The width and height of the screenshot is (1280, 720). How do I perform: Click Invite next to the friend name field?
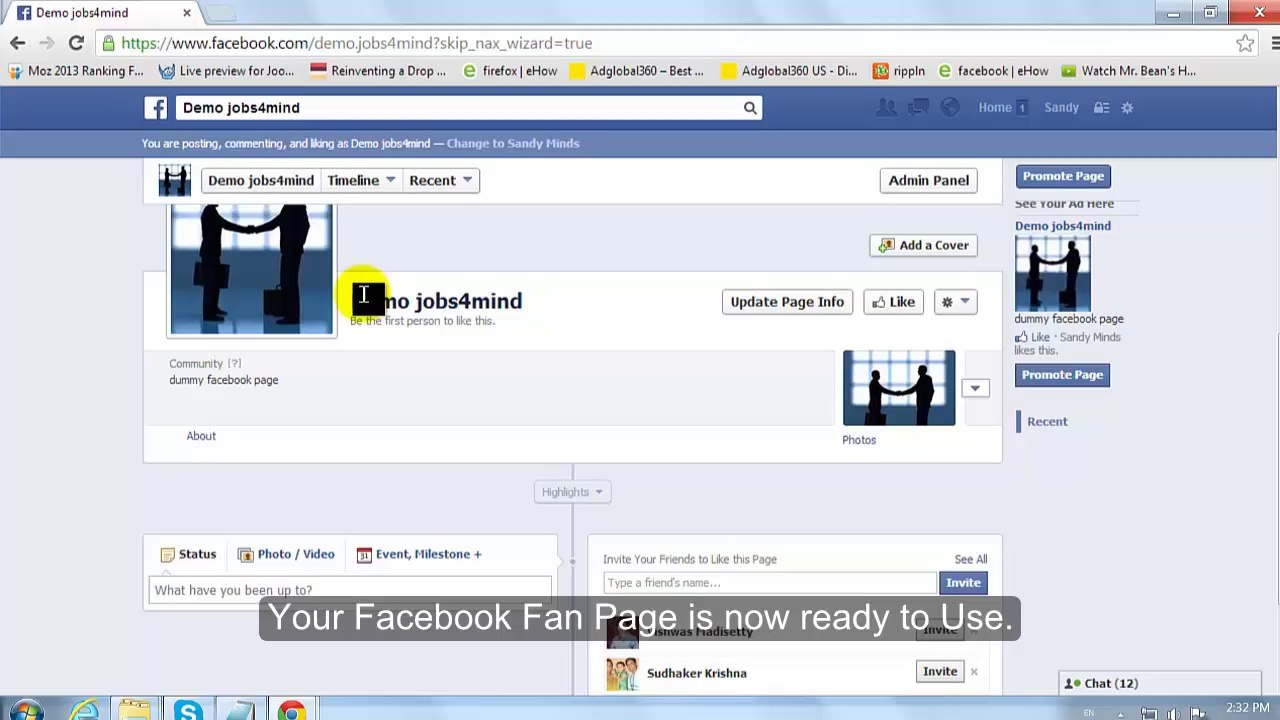(963, 583)
